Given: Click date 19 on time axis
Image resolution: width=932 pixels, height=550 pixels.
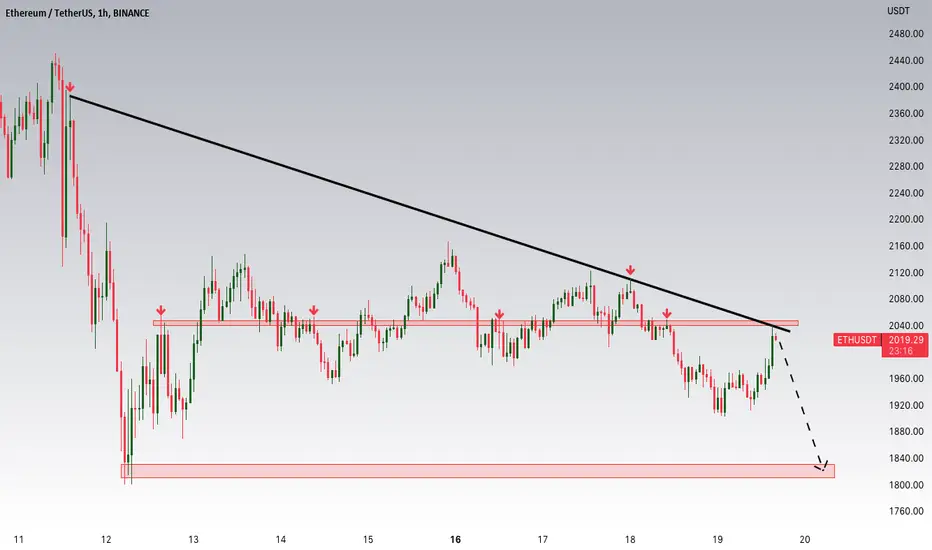Looking at the screenshot, I should pos(717,539).
